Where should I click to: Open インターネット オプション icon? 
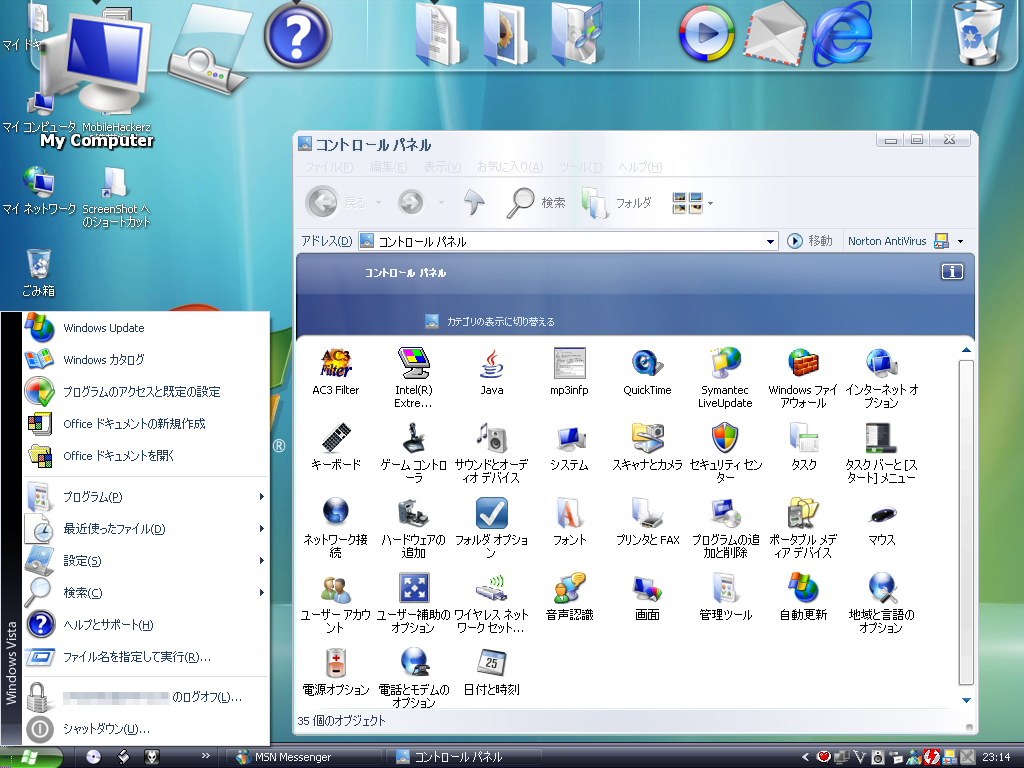(x=881, y=364)
